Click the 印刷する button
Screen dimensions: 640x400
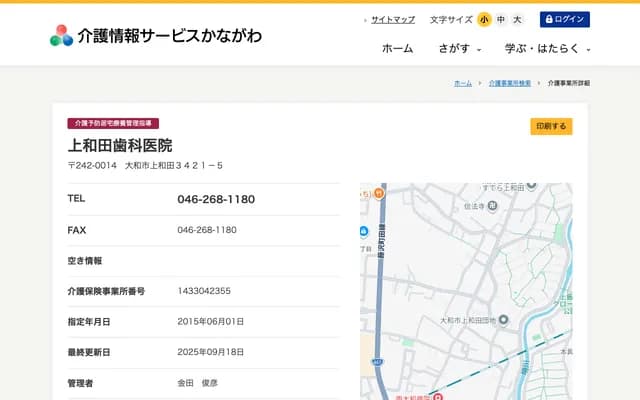point(551,126)
